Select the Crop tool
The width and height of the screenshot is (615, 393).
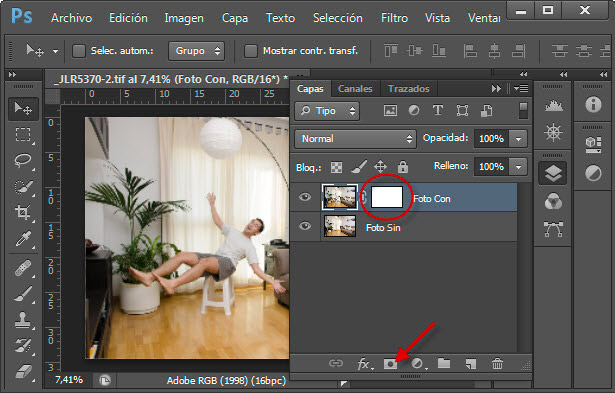(23, 212)
